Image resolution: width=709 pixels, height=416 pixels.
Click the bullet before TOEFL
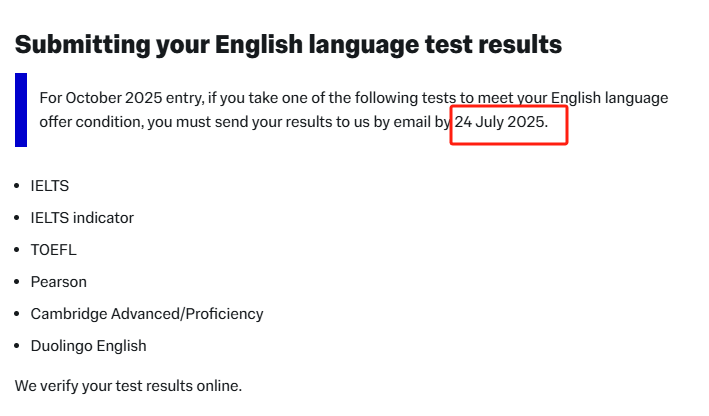point(17,250)
